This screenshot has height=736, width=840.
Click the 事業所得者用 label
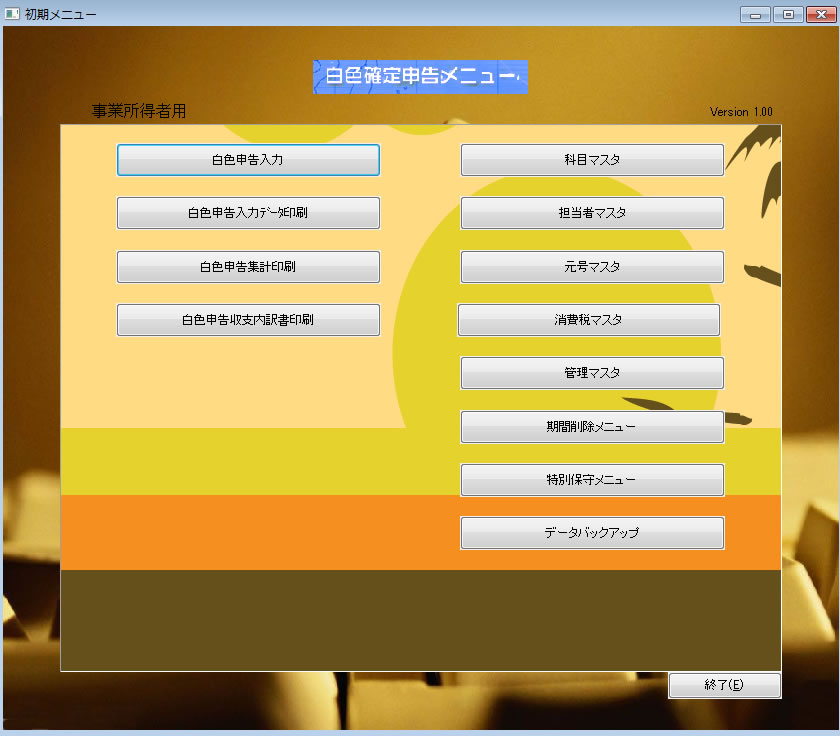point(139,111)
